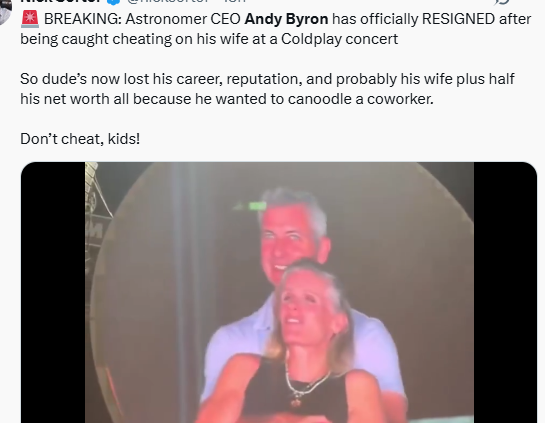Click the 'Coldplay concert' text
The width and height of the screenshot is (545, 423).
(339, 39)
